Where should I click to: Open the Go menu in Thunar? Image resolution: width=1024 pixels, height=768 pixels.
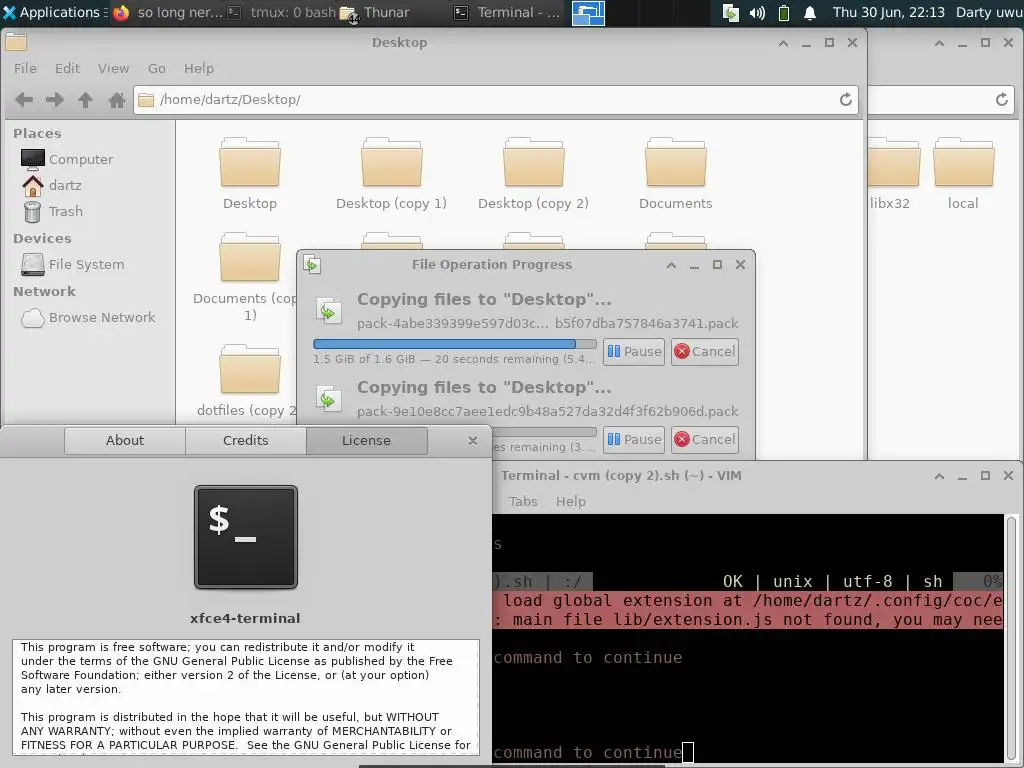(157, 69)
